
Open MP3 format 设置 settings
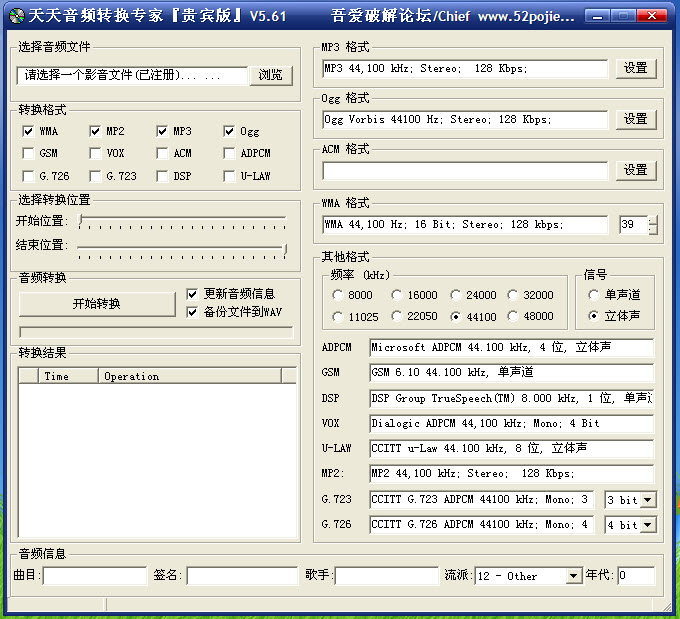(x=636, y=68)
